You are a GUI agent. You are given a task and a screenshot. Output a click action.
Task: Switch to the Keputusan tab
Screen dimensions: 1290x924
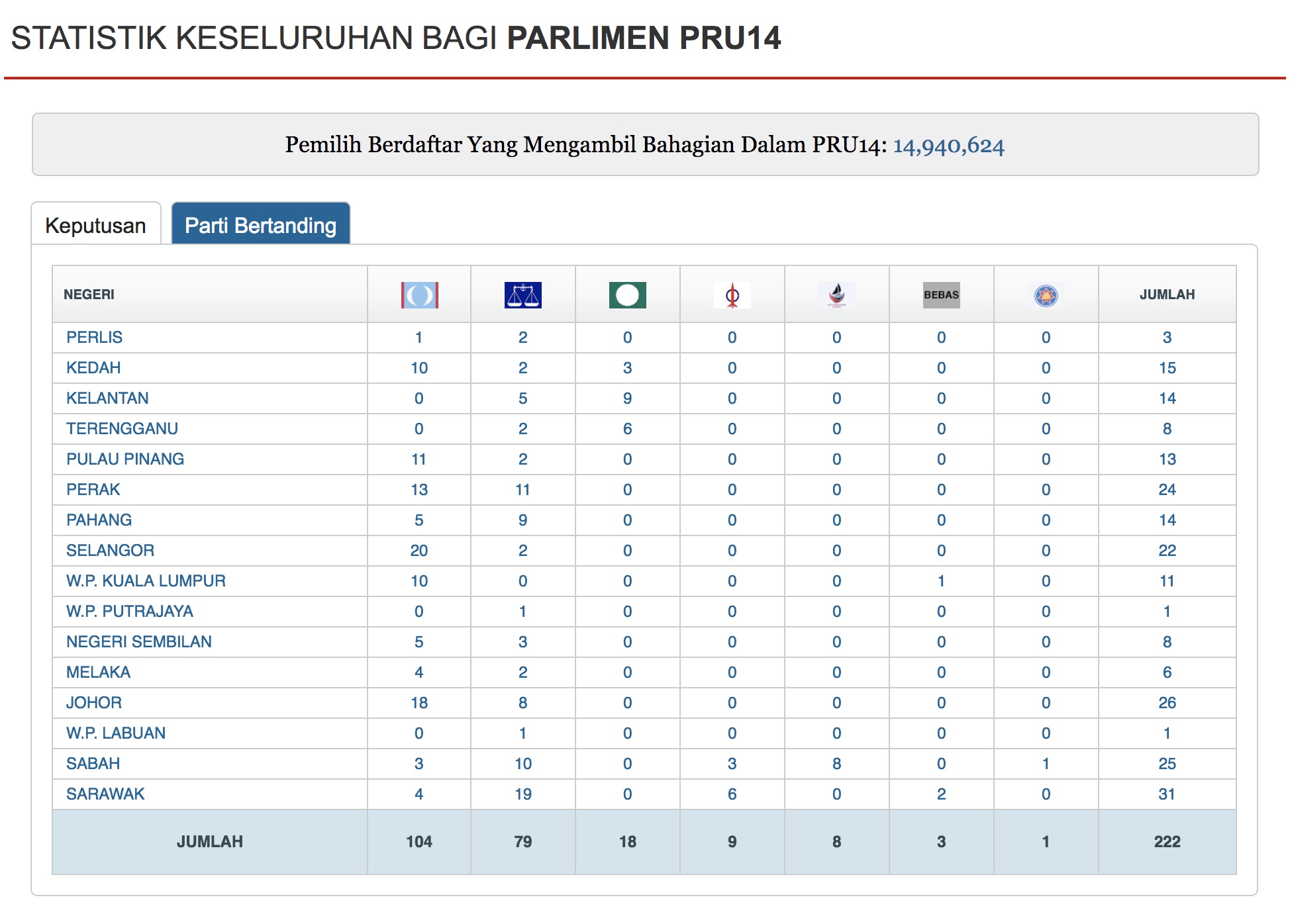(96, 225)
